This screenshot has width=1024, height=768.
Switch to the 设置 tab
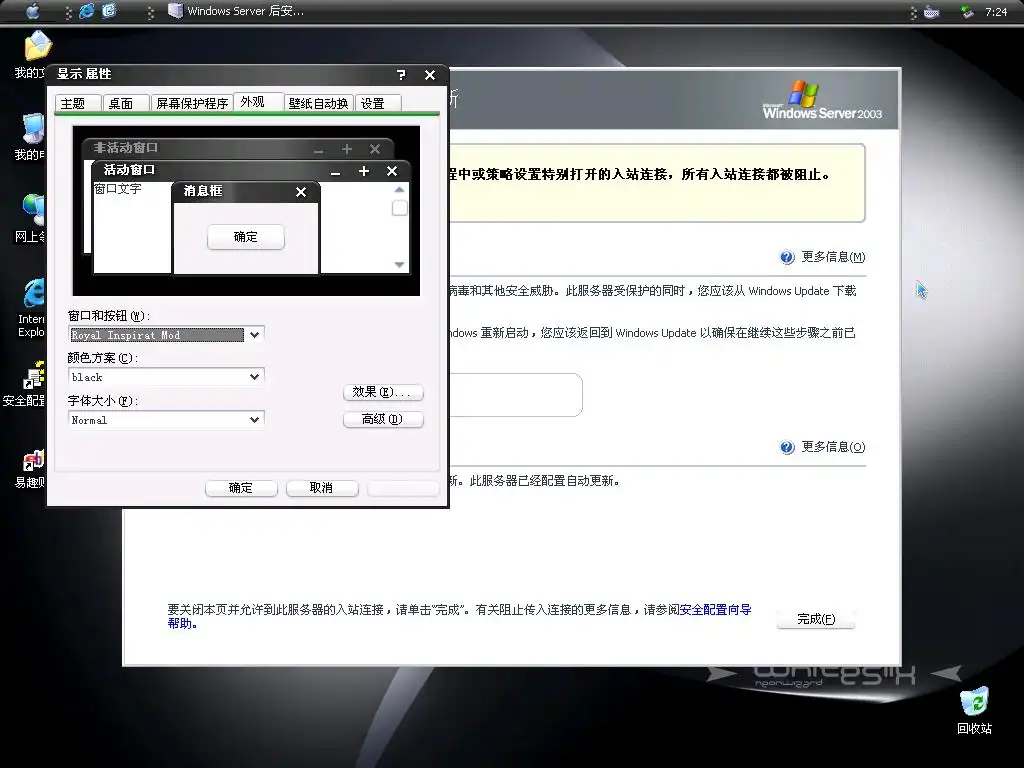coord(378,103)
